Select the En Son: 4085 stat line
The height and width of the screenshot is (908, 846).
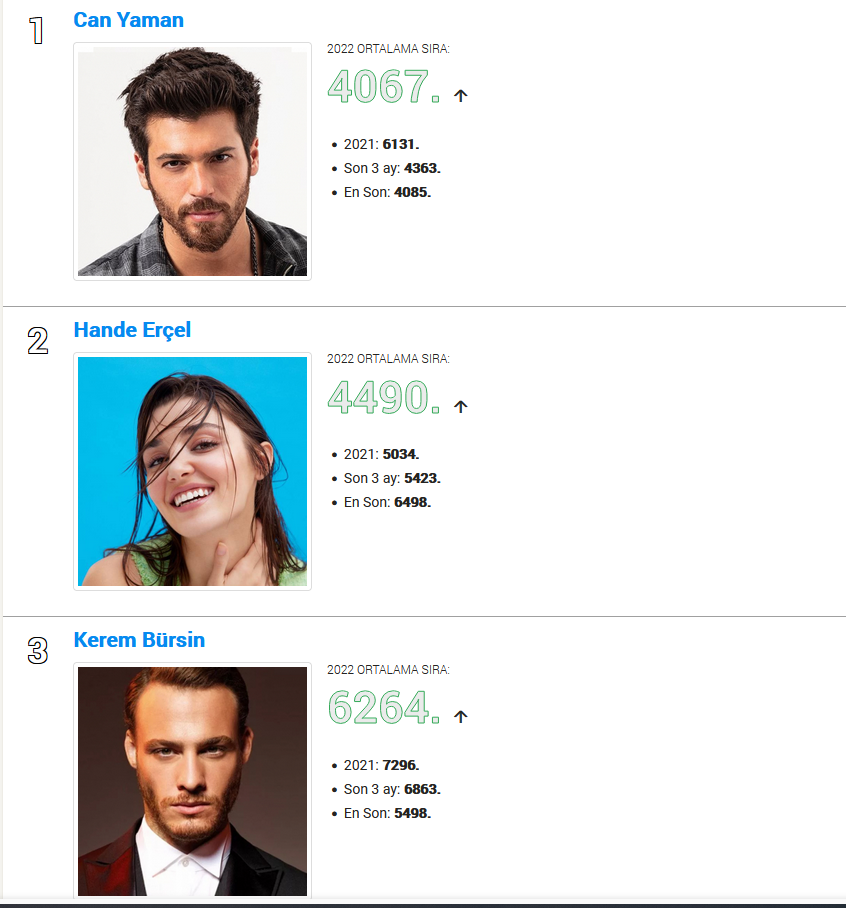[x=387, y=192]
